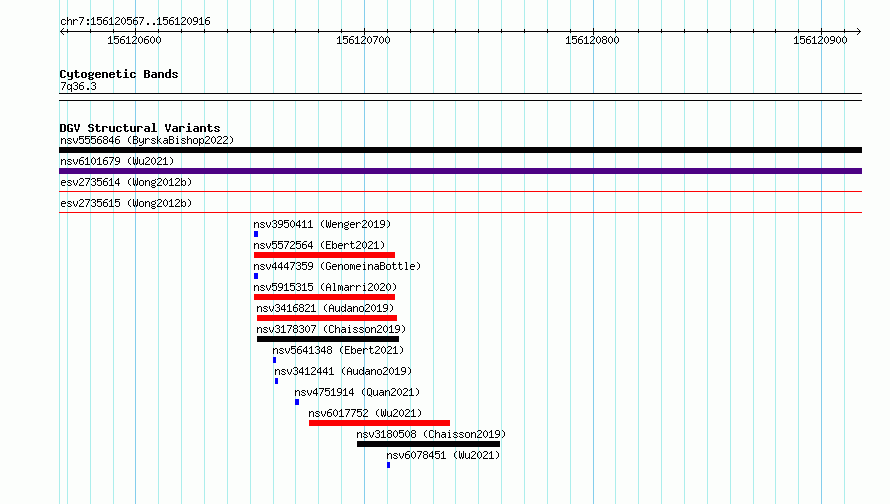Click ruler position 156120900
The height and width of the screenshot is (504, 890).
[820, 40]
